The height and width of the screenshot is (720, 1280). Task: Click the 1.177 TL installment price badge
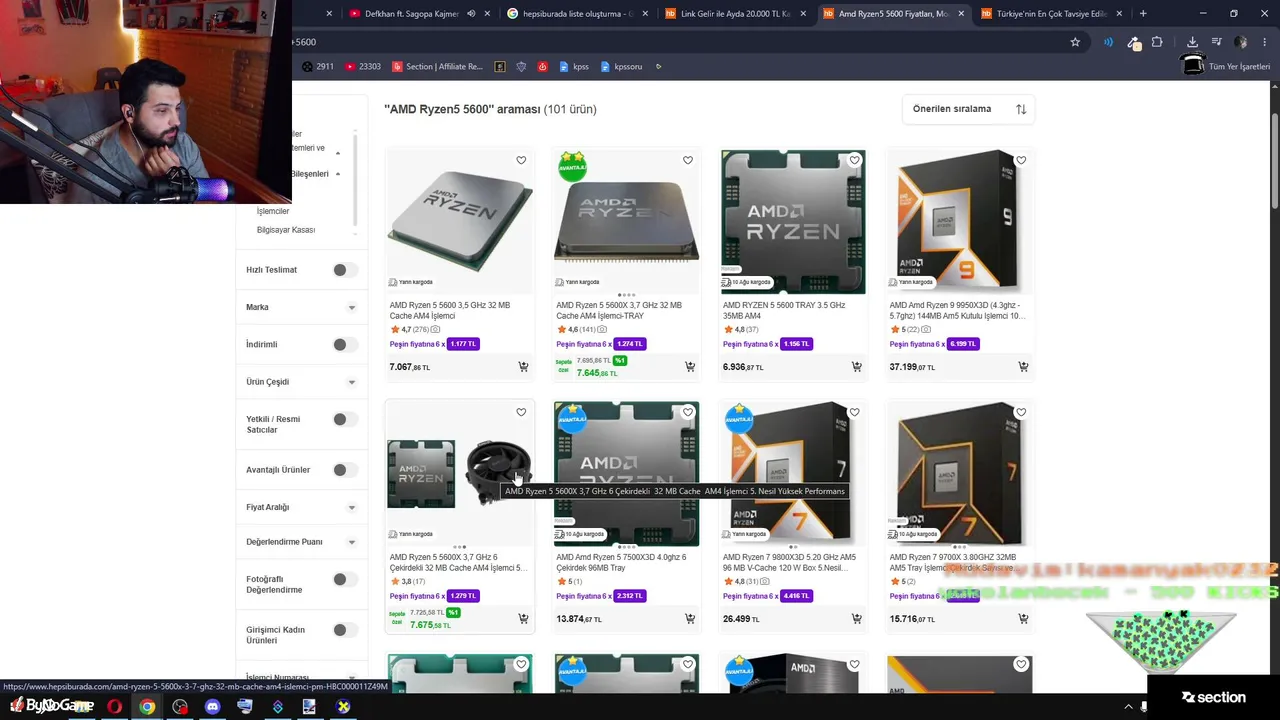coord(463,344)
